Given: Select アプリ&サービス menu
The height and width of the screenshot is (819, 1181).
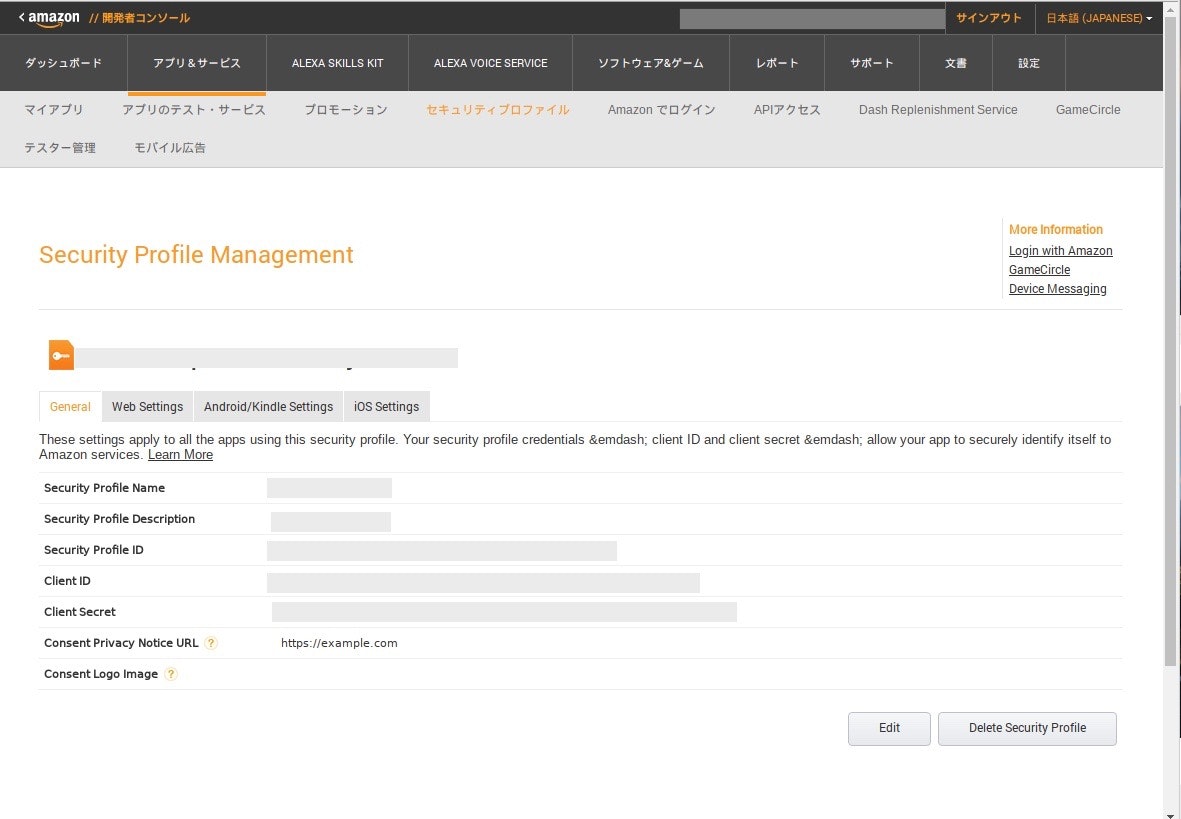Looking at the screenshot, I should (197, 63).
